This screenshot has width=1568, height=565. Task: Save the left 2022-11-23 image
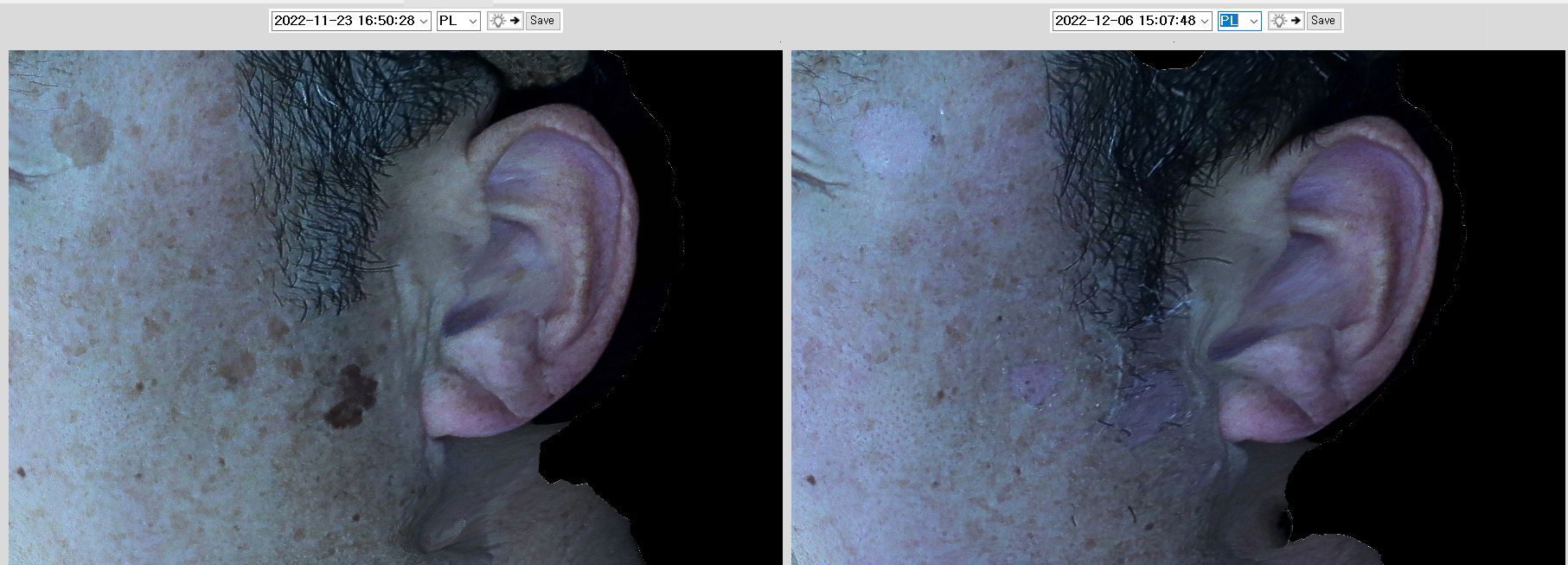pyautogui.click(x=542, y=21)
